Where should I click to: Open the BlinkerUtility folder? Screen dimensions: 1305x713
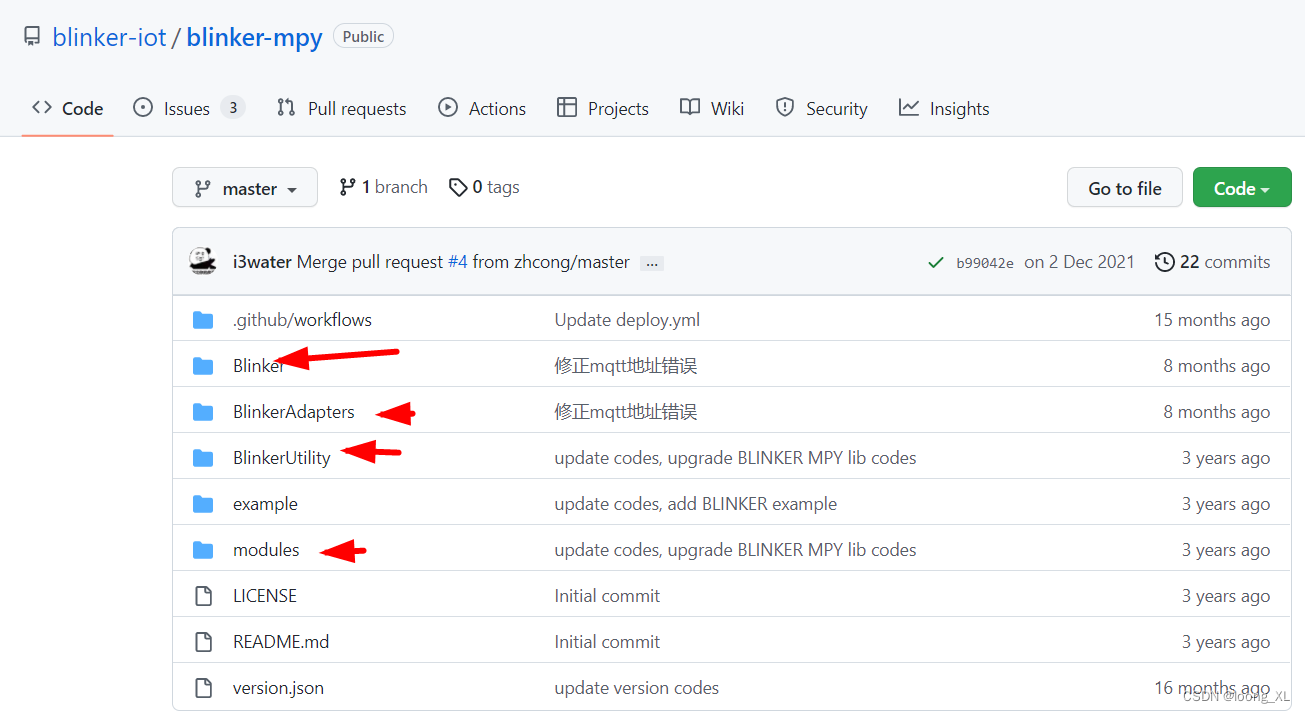click(x=282, y=458)
